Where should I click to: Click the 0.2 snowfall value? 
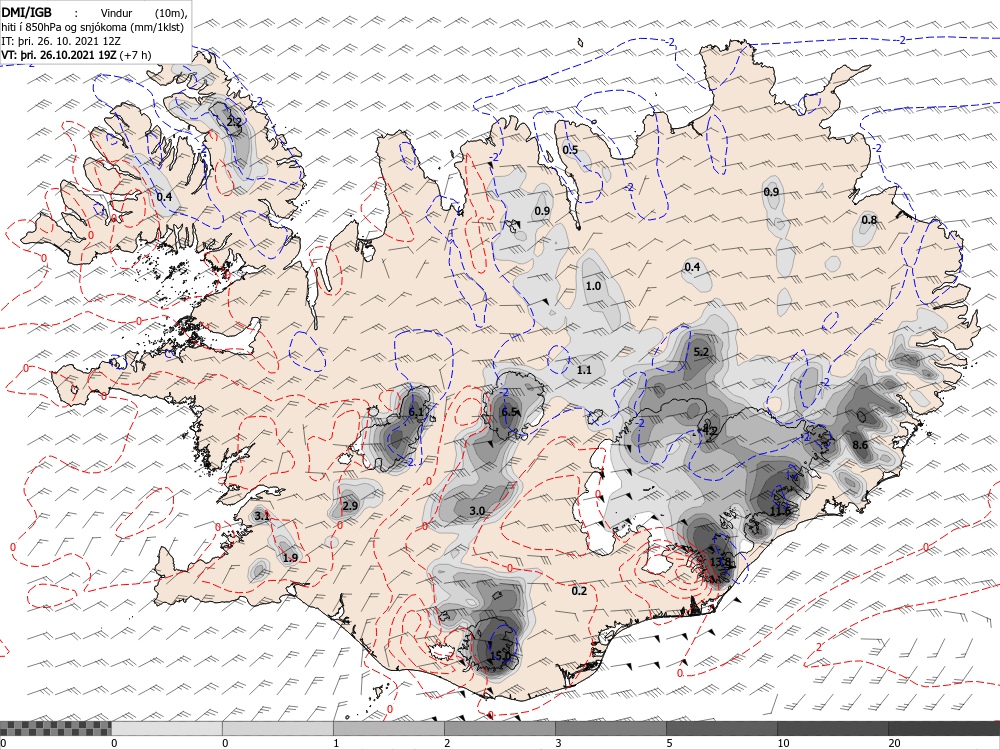click(x=578, y=591)
